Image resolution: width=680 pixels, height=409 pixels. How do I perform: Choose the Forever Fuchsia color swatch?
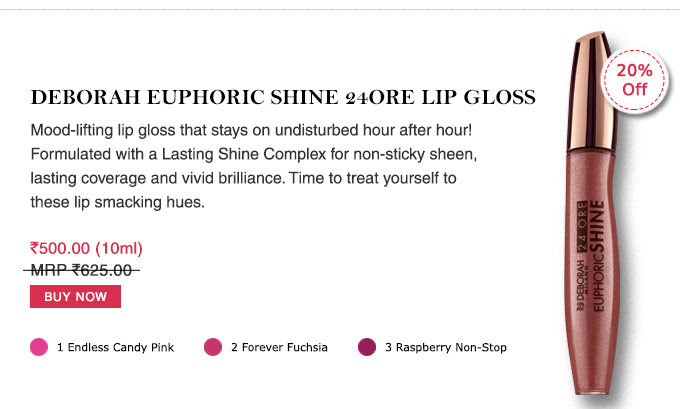212,348
